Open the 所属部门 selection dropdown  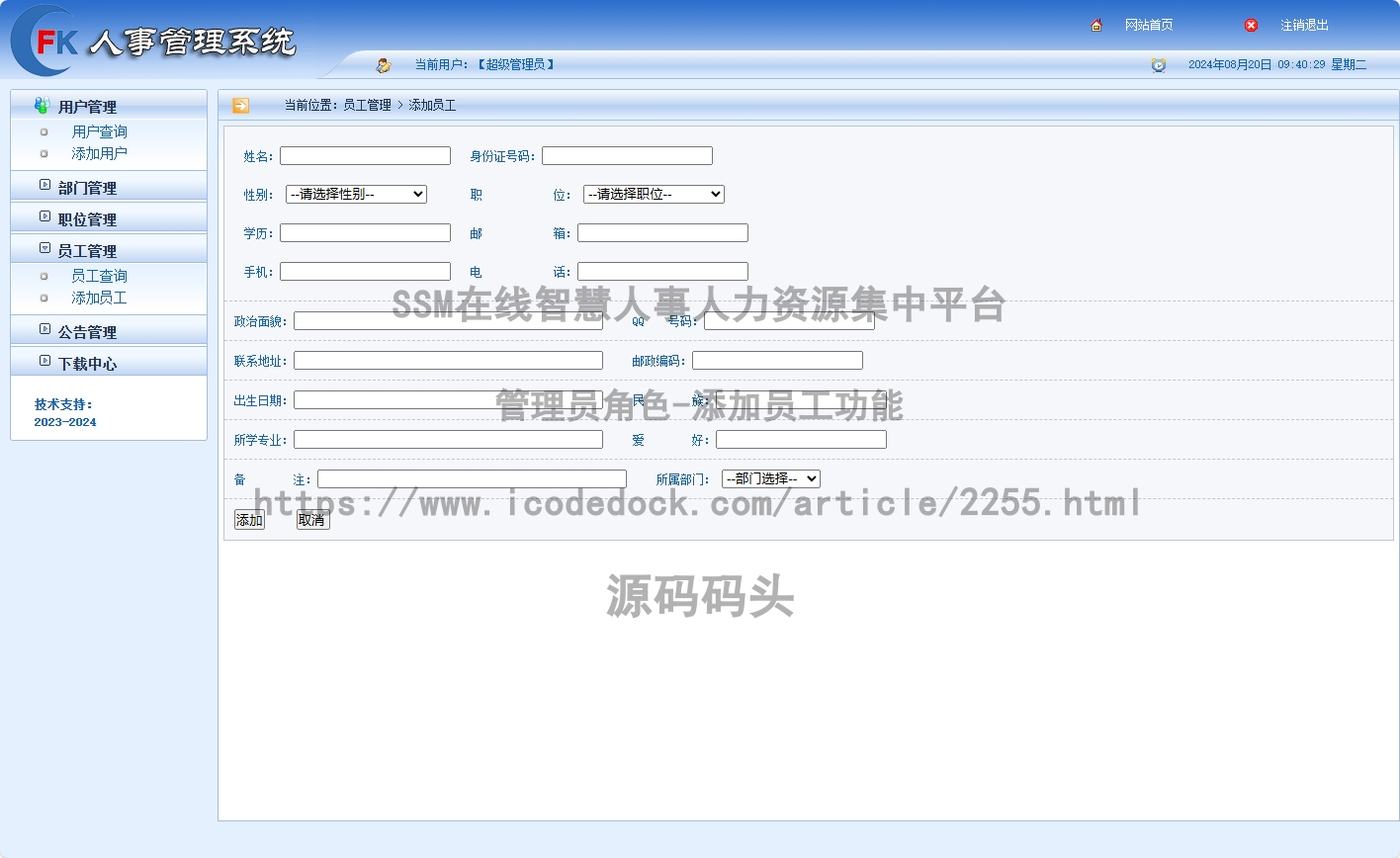click(771, 478)
